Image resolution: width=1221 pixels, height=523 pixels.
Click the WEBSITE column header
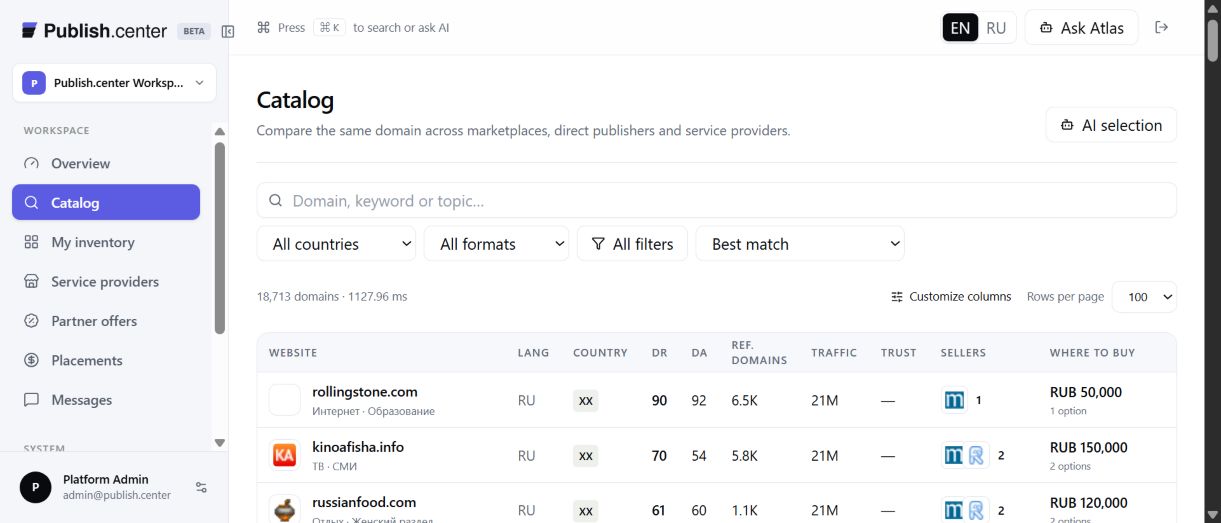293,353
